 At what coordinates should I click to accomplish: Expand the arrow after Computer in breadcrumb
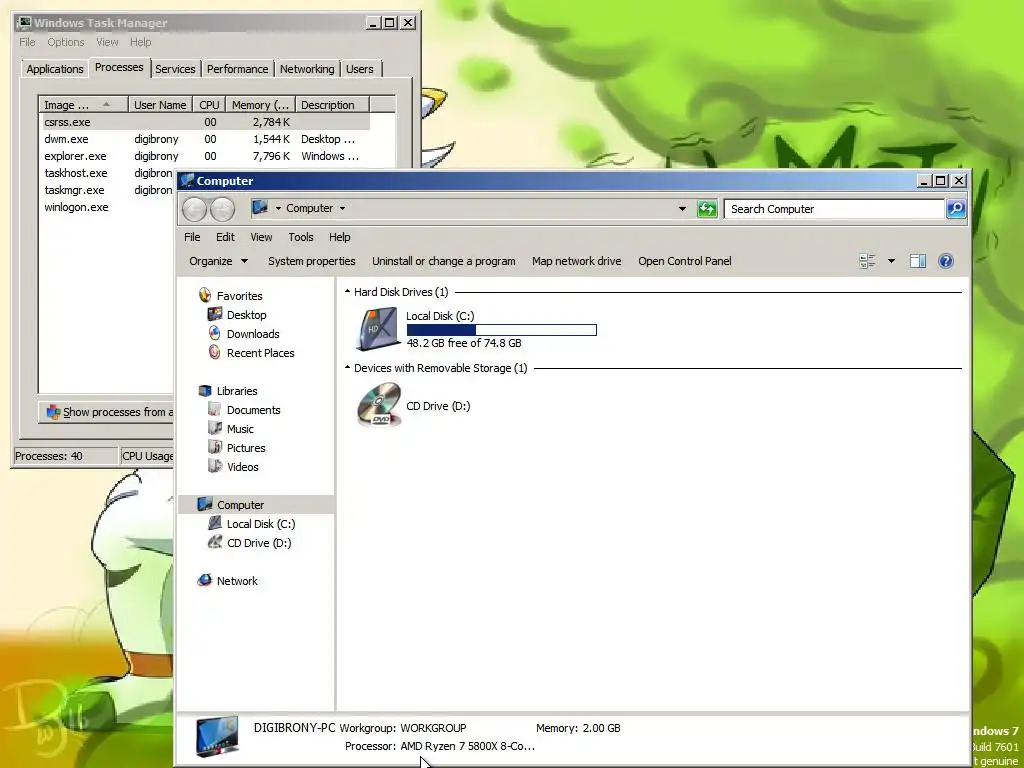coord(342,208)
